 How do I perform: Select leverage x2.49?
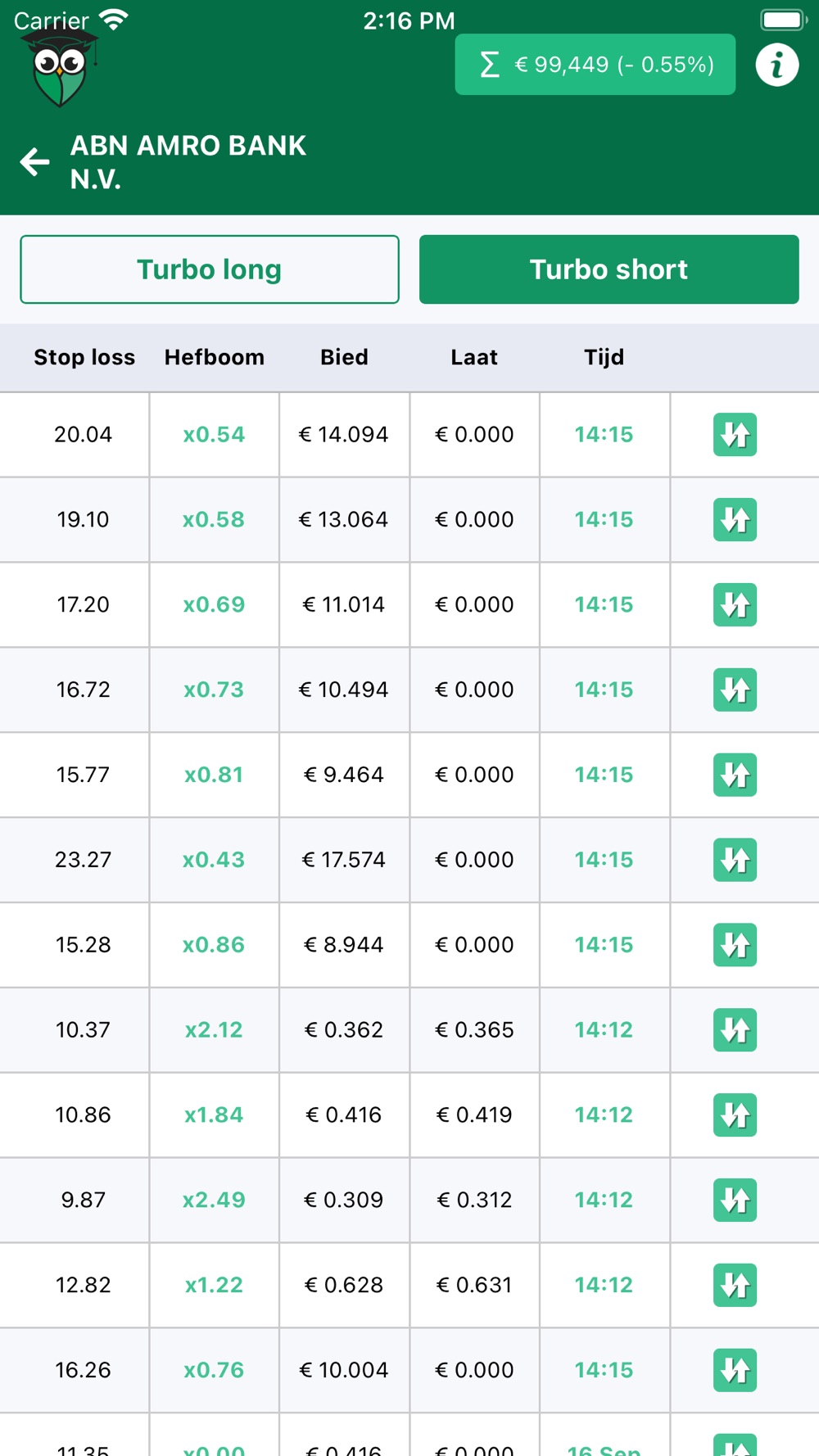tap(214, 1201)
